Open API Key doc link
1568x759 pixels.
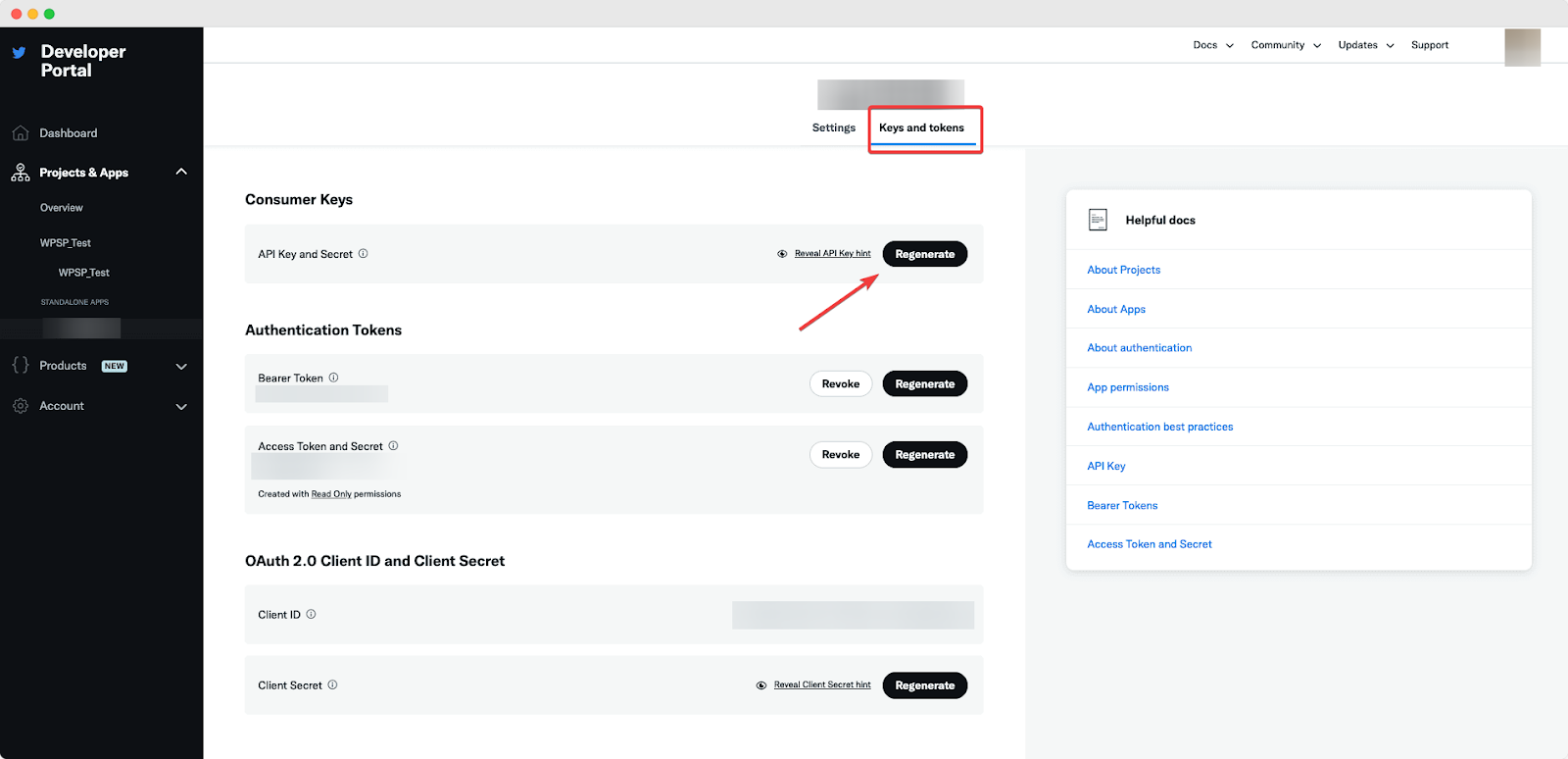coord(1106,466)
